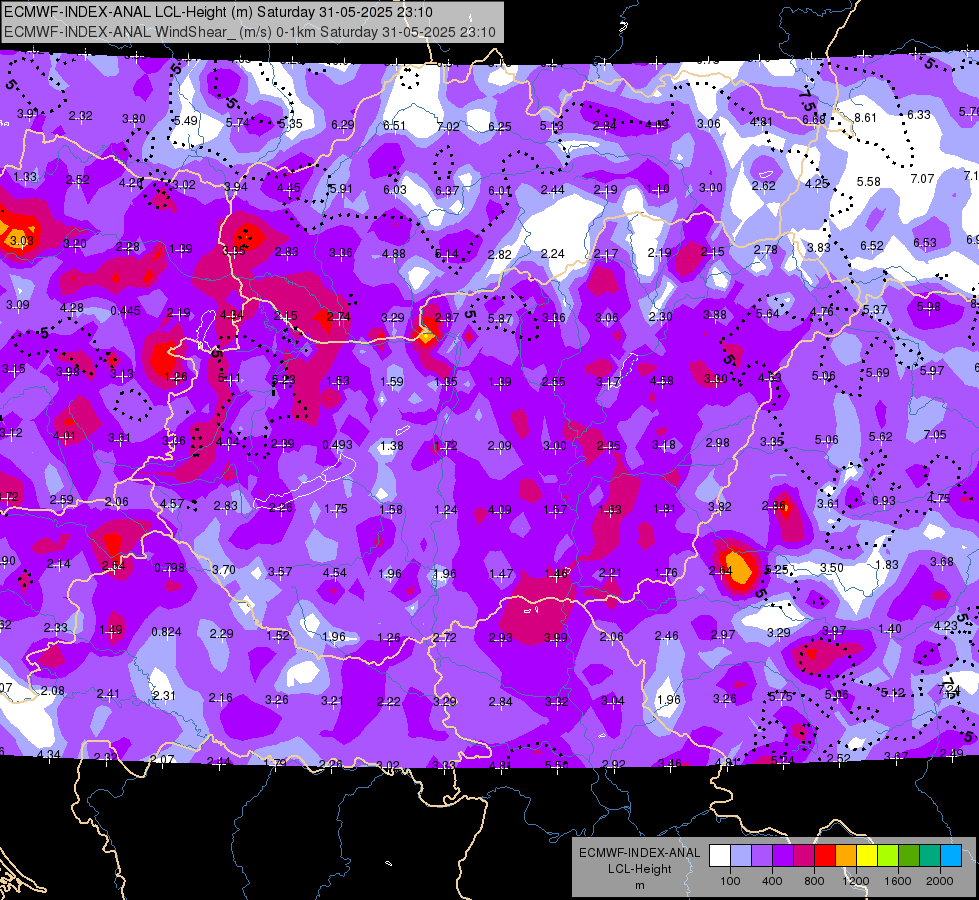Viewport: 979px width, 900px height.
Task: Click the legend tick label "2000"
Action: [x=940, y=881]
